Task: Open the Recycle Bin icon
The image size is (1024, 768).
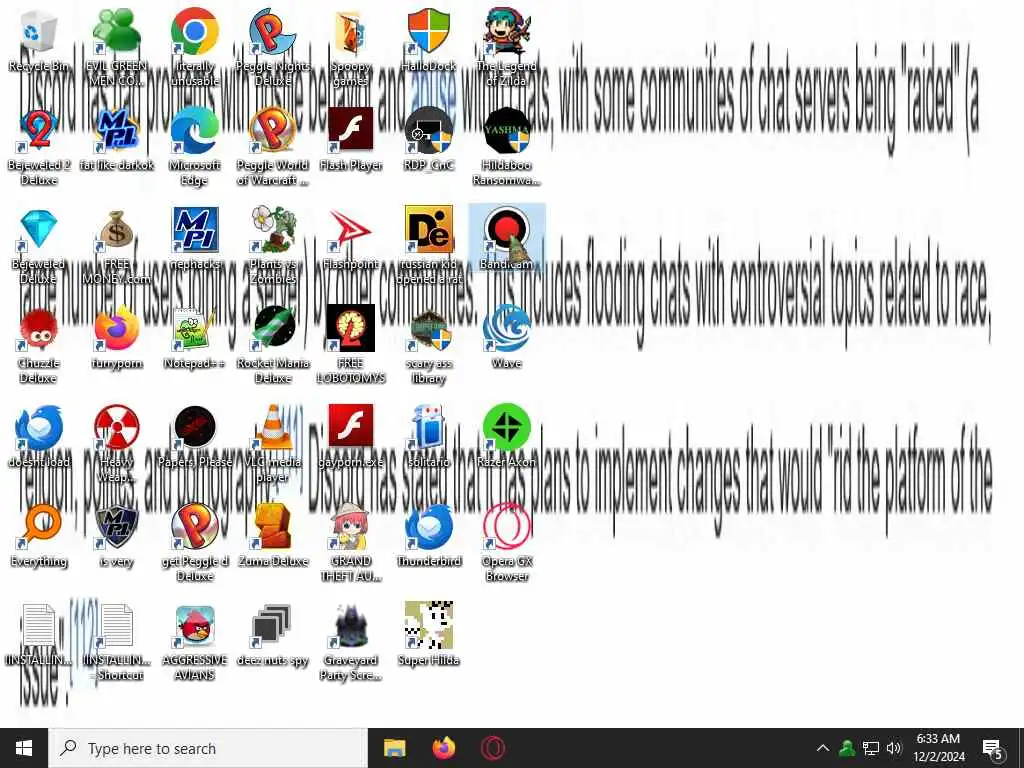Action: (x=39, y=33)
